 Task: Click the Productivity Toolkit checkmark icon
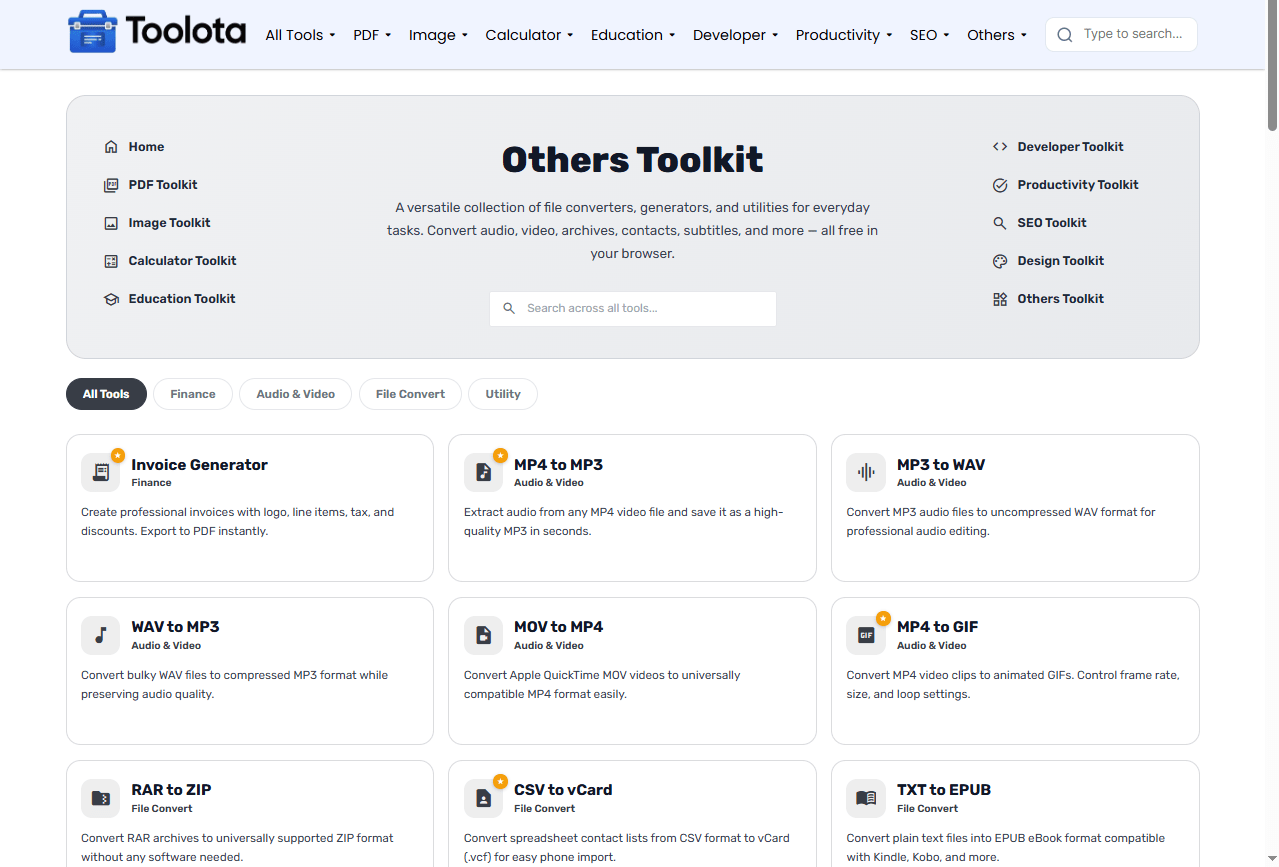tap(1000, 185)
